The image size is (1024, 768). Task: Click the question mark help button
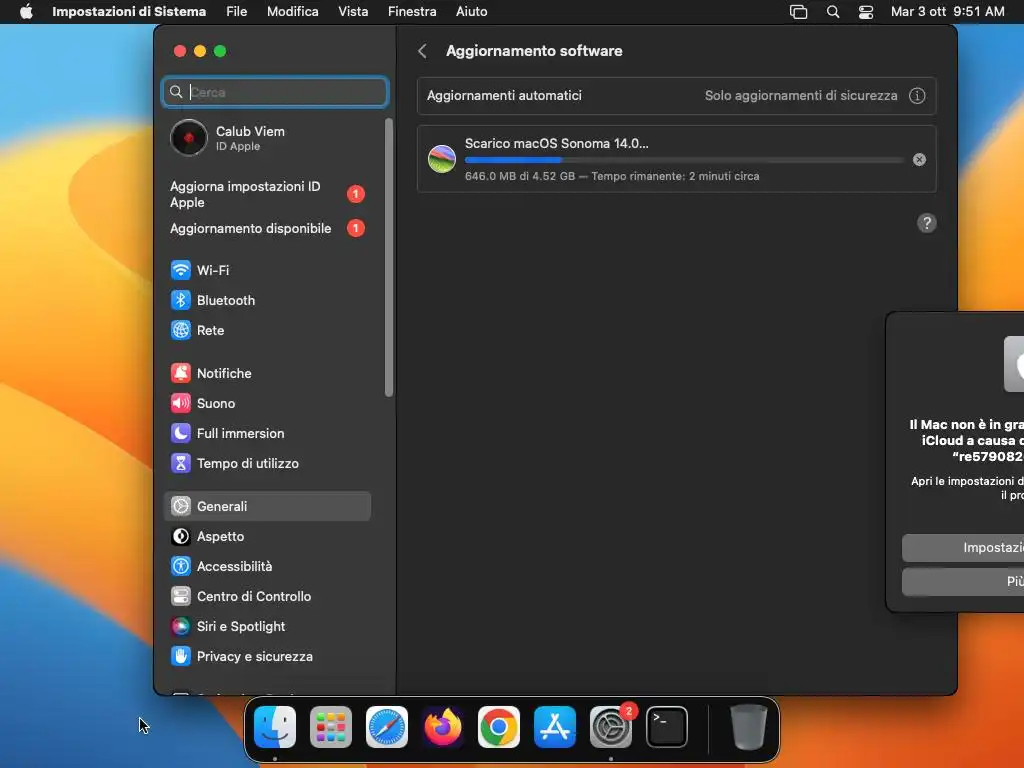[926, 223]
